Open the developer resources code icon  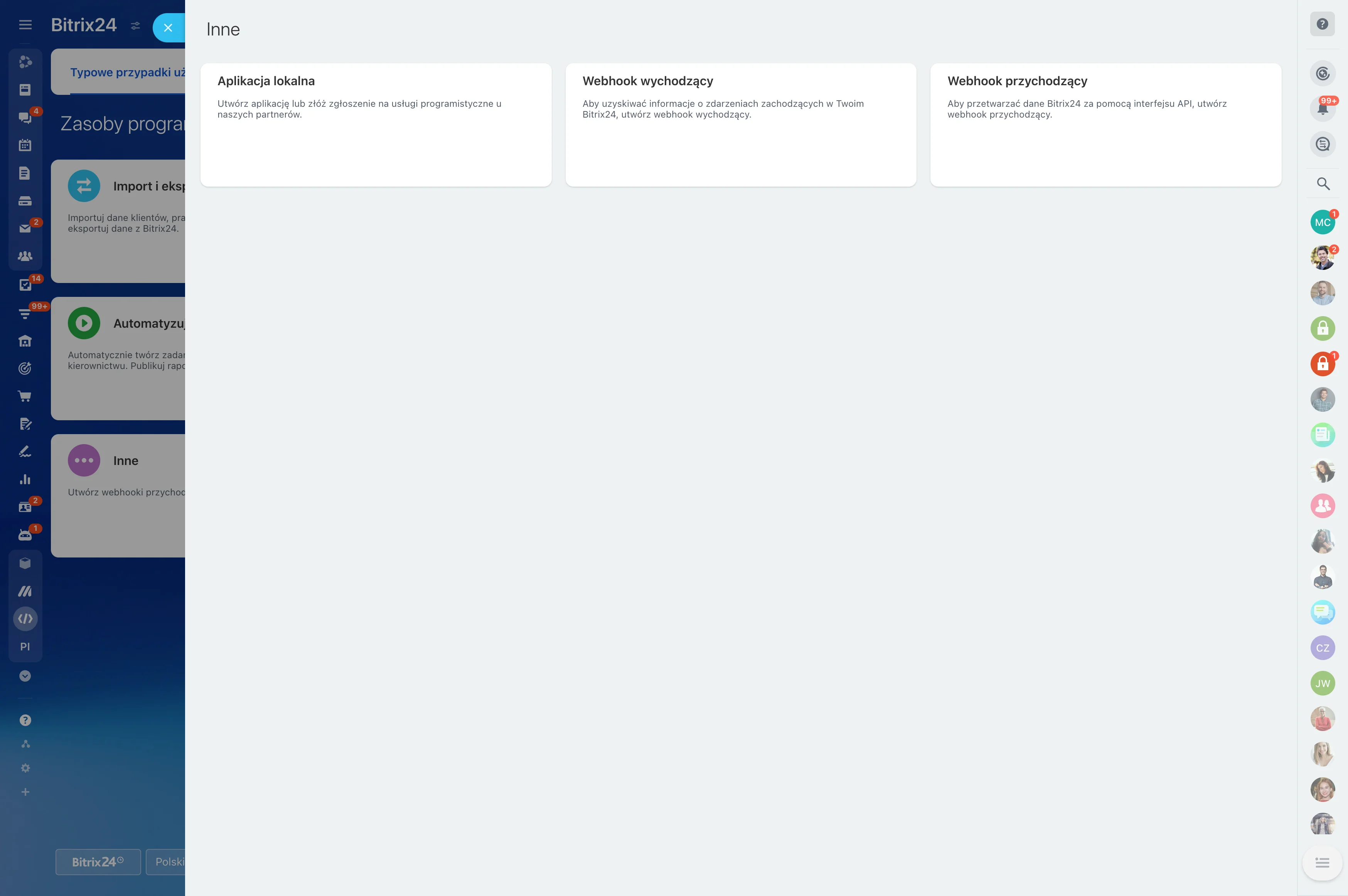(x=25, y=618)
